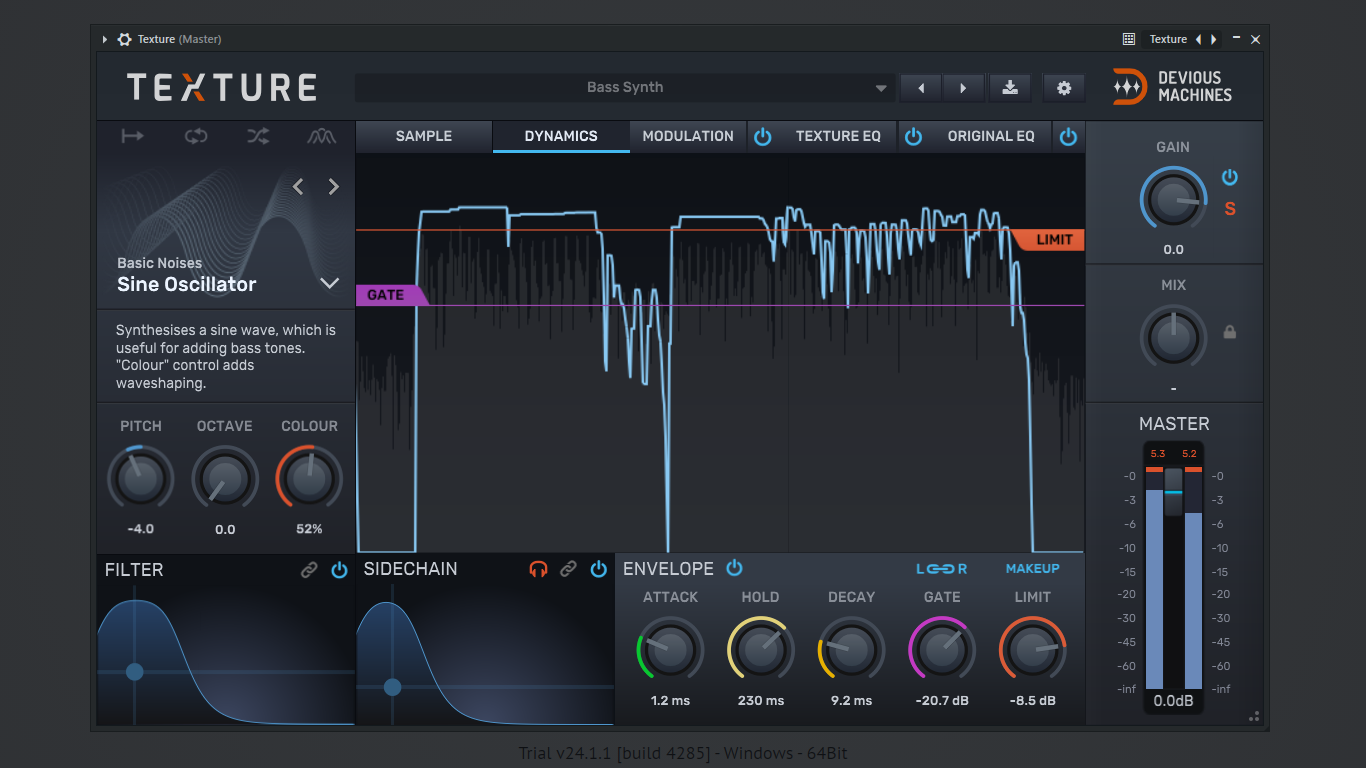Save preset with the download icon

coord(1010,88)
